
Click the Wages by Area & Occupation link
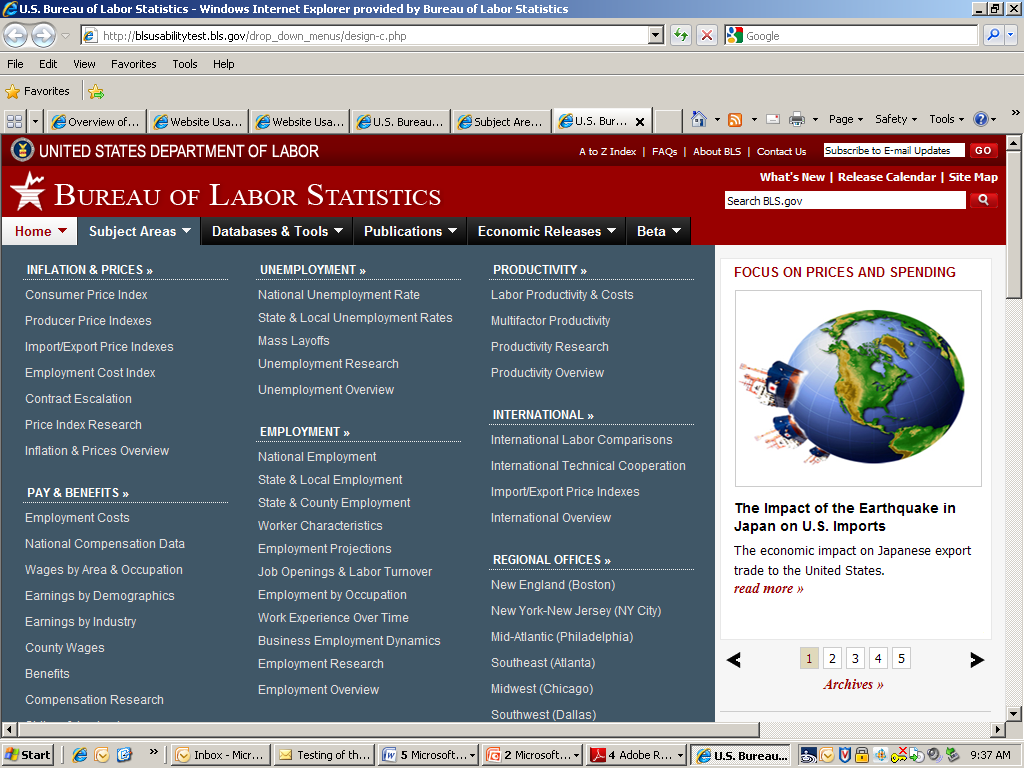point(104,569)
